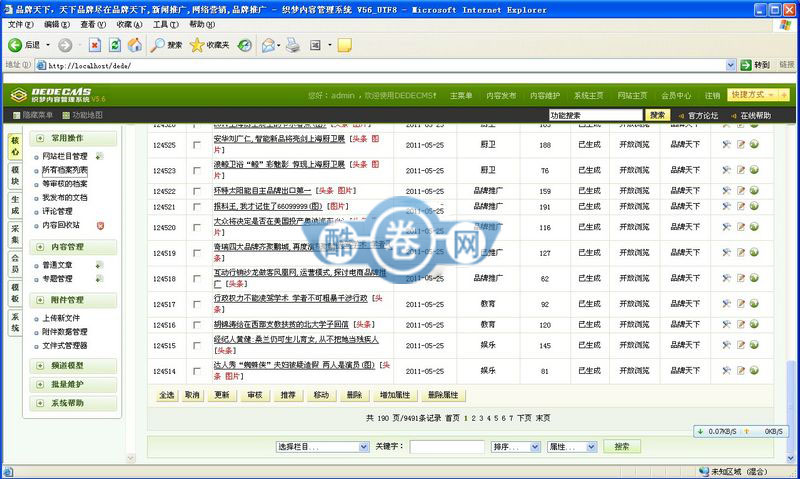Click the green preview icon in row 124514
Viewport: 800px width, 479px height.
[754, 370]
